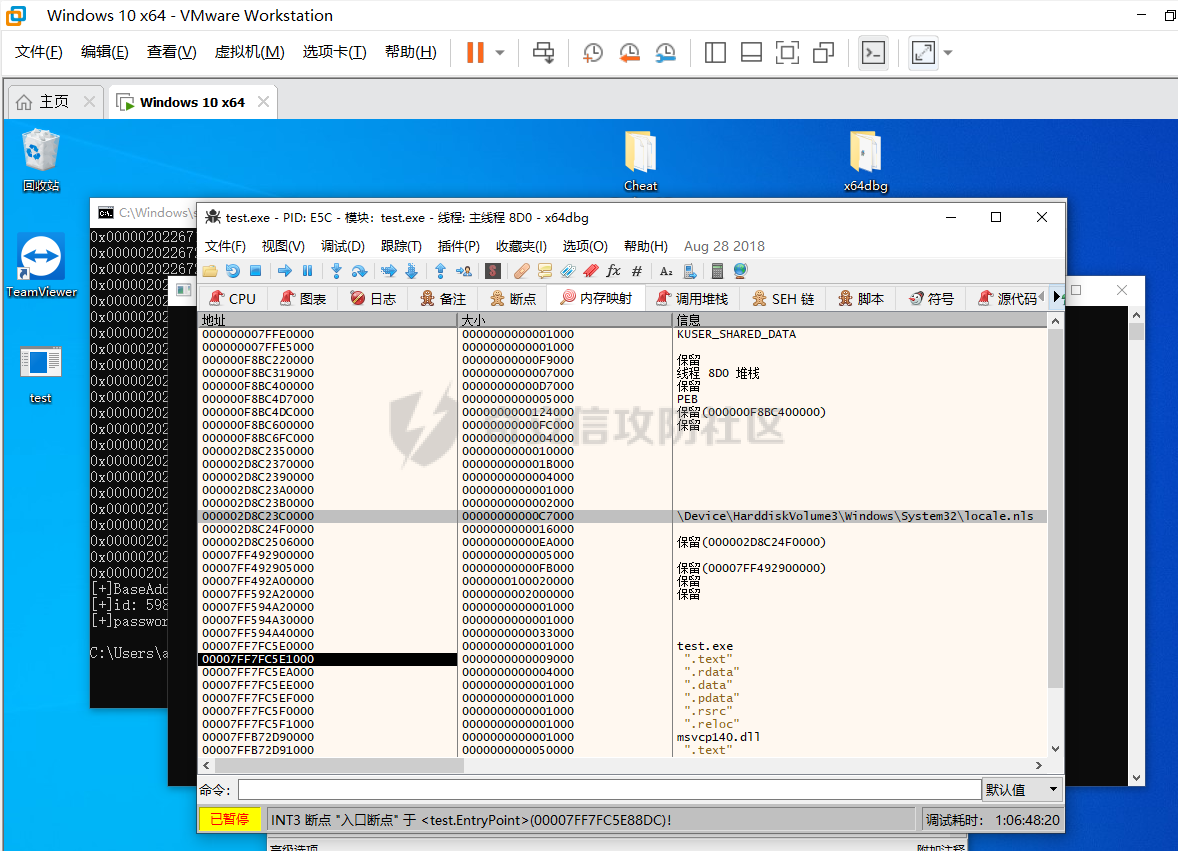
Task: Open the Labels tag icon
Action: pos(567,271)
